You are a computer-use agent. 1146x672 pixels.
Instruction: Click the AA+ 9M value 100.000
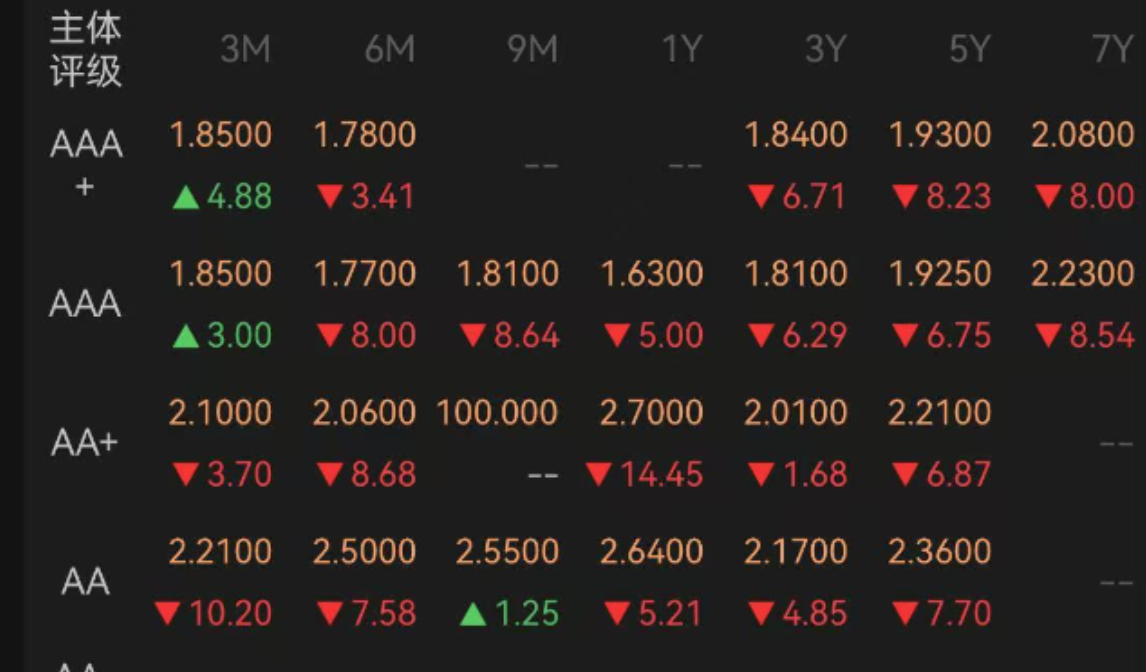497,412
